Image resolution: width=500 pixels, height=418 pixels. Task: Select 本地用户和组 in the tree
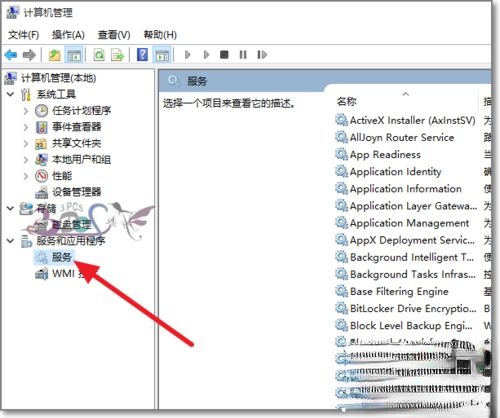tap(81, 160)
